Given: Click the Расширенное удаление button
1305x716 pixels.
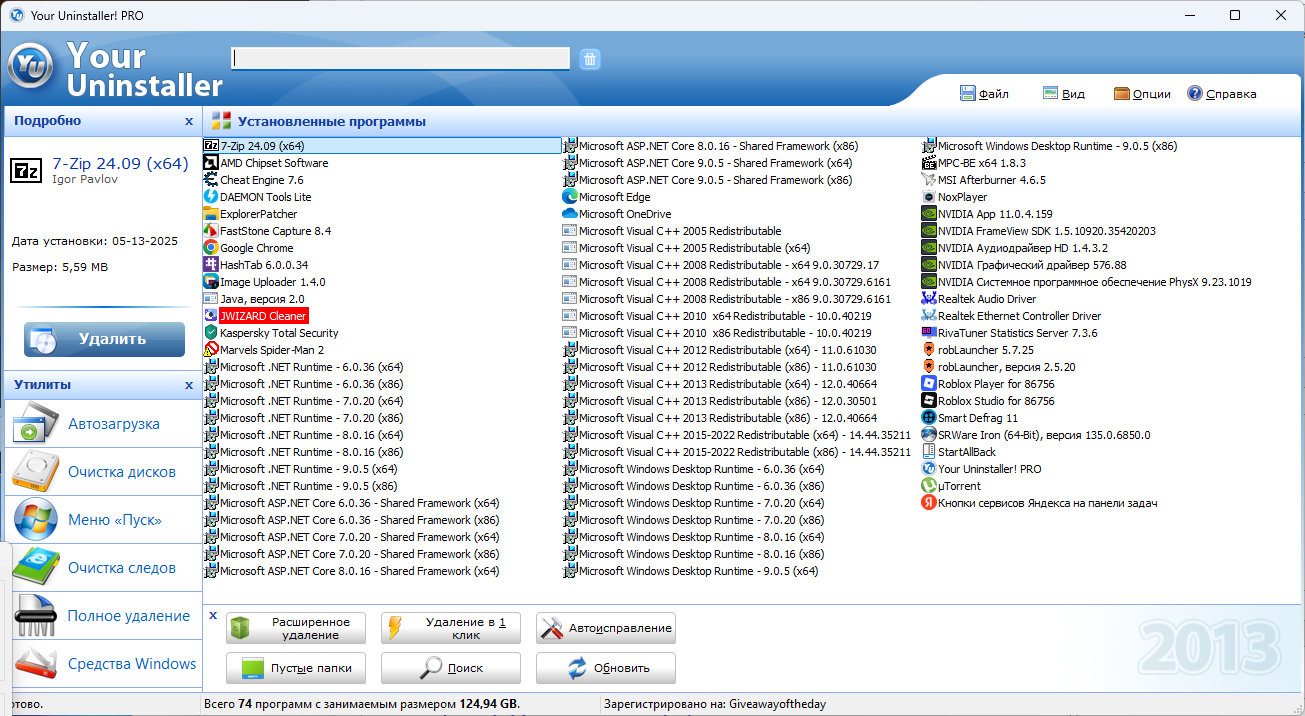Looking at the screenshot, I should [296, 628].
